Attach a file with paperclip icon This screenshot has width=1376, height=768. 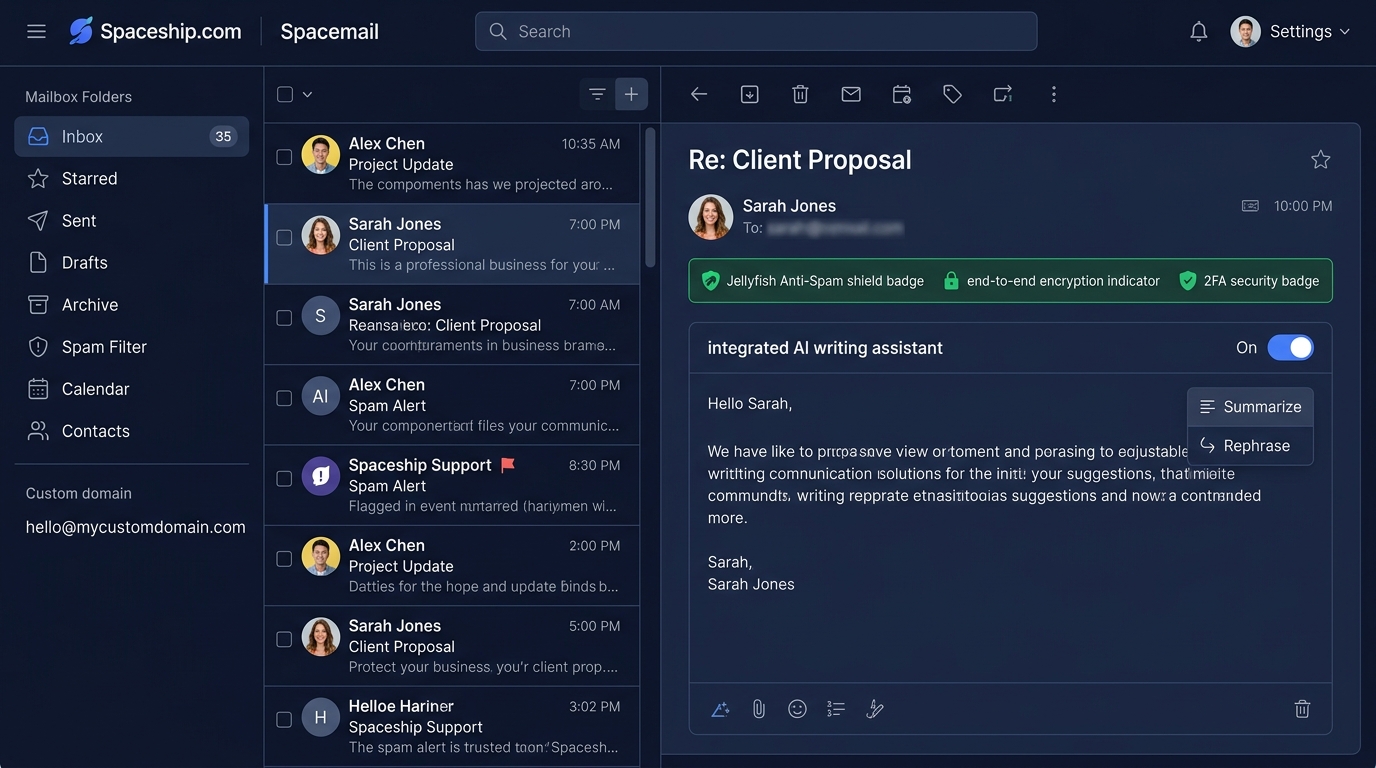click(x=759, y=709)
